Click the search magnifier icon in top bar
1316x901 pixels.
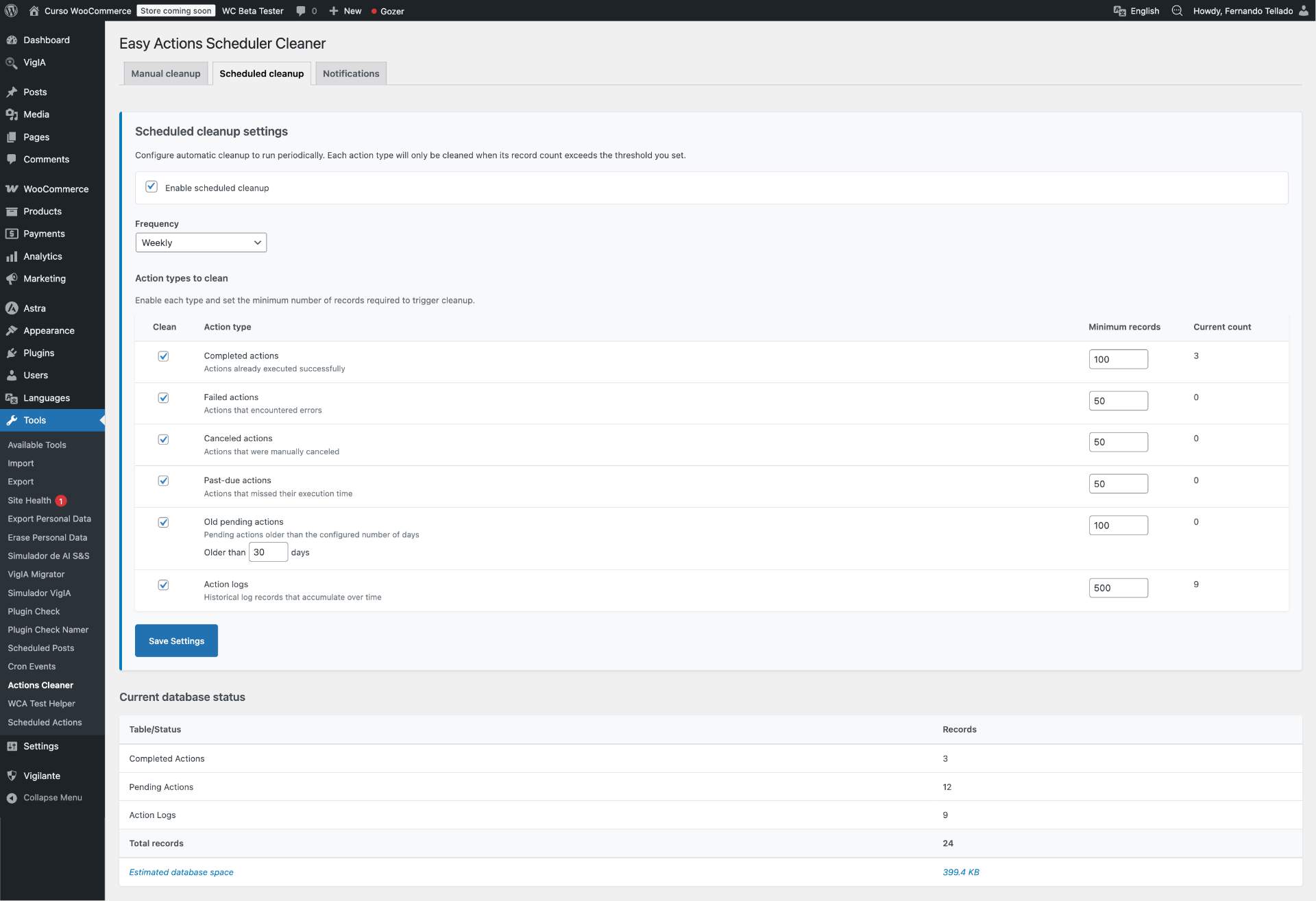pos(1177,11)
